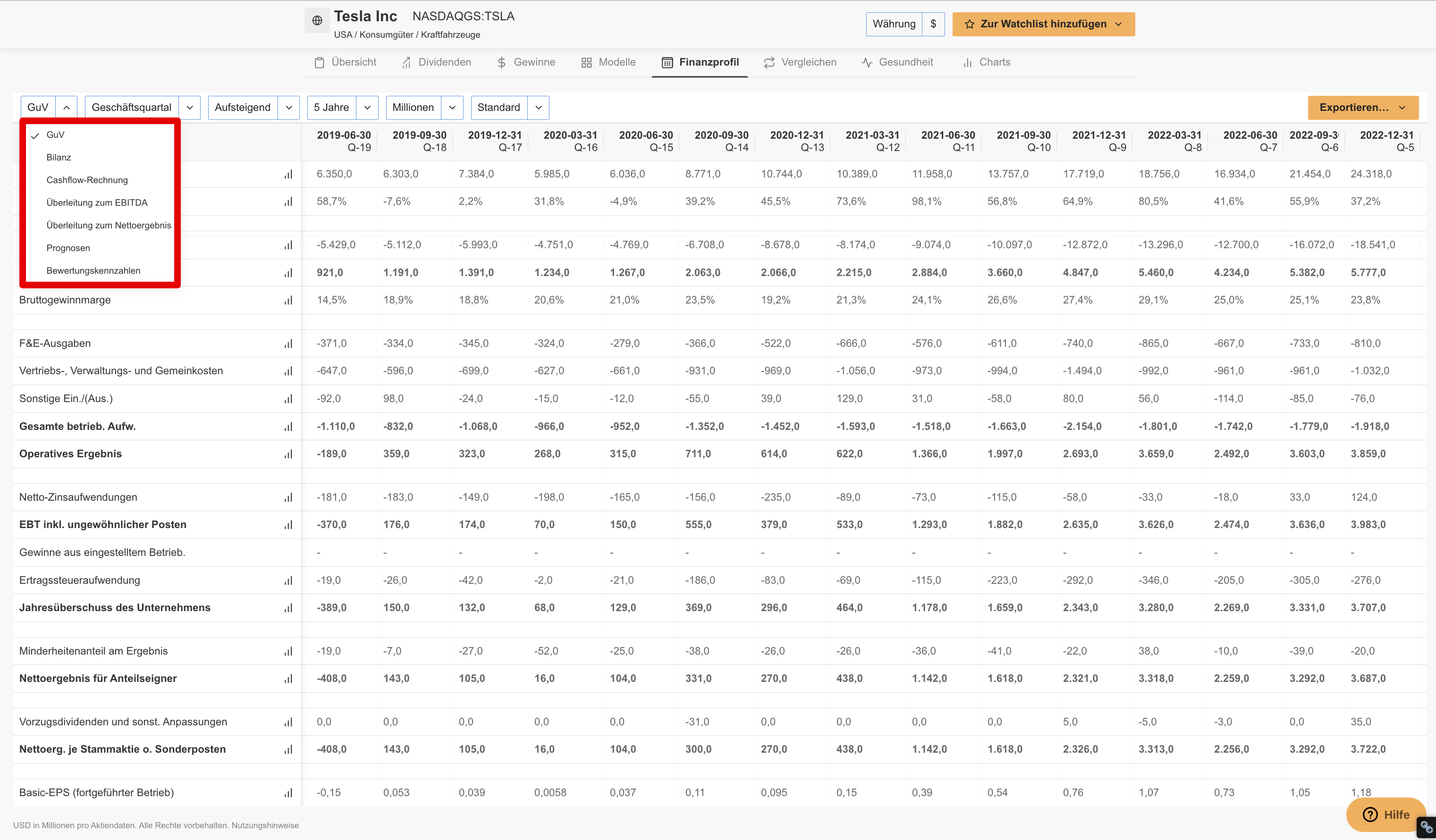
Task: Open the 5 Jahre timeframe dropdown
Action: pyautogui.click(x=342, y=108)
